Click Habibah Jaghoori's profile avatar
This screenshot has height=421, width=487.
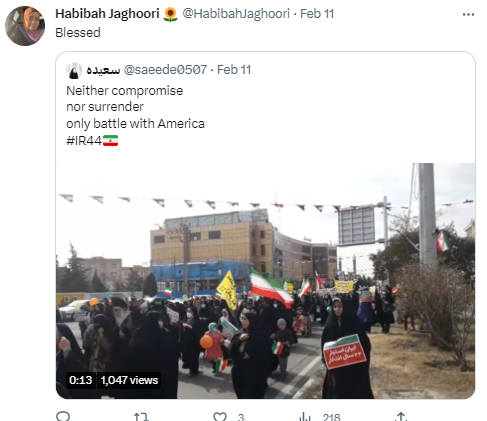(25, 26)
